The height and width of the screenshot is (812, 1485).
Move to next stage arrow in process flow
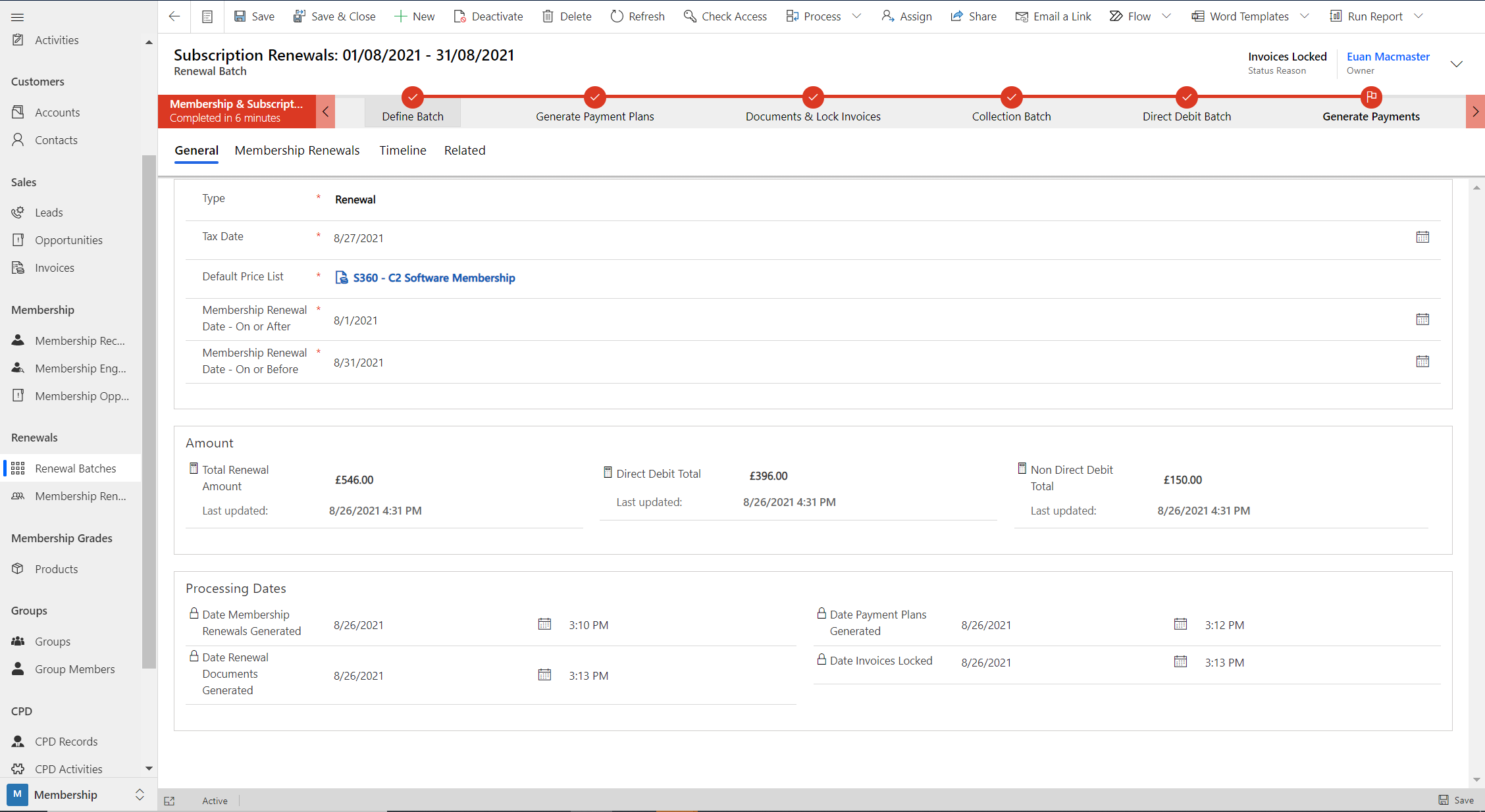pyautogui.click(x=1475, y=111)
